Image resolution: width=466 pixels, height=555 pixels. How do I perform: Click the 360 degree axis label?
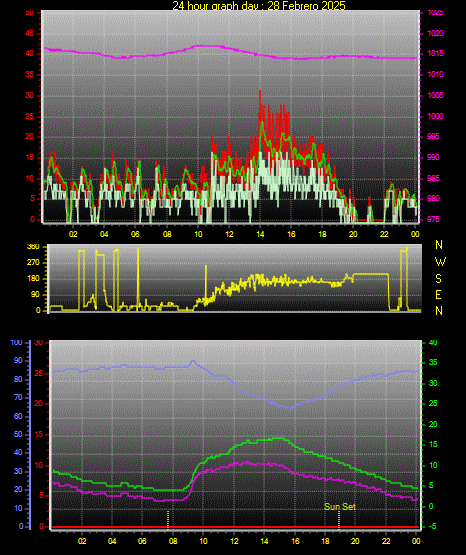click(x=34, y=247)
